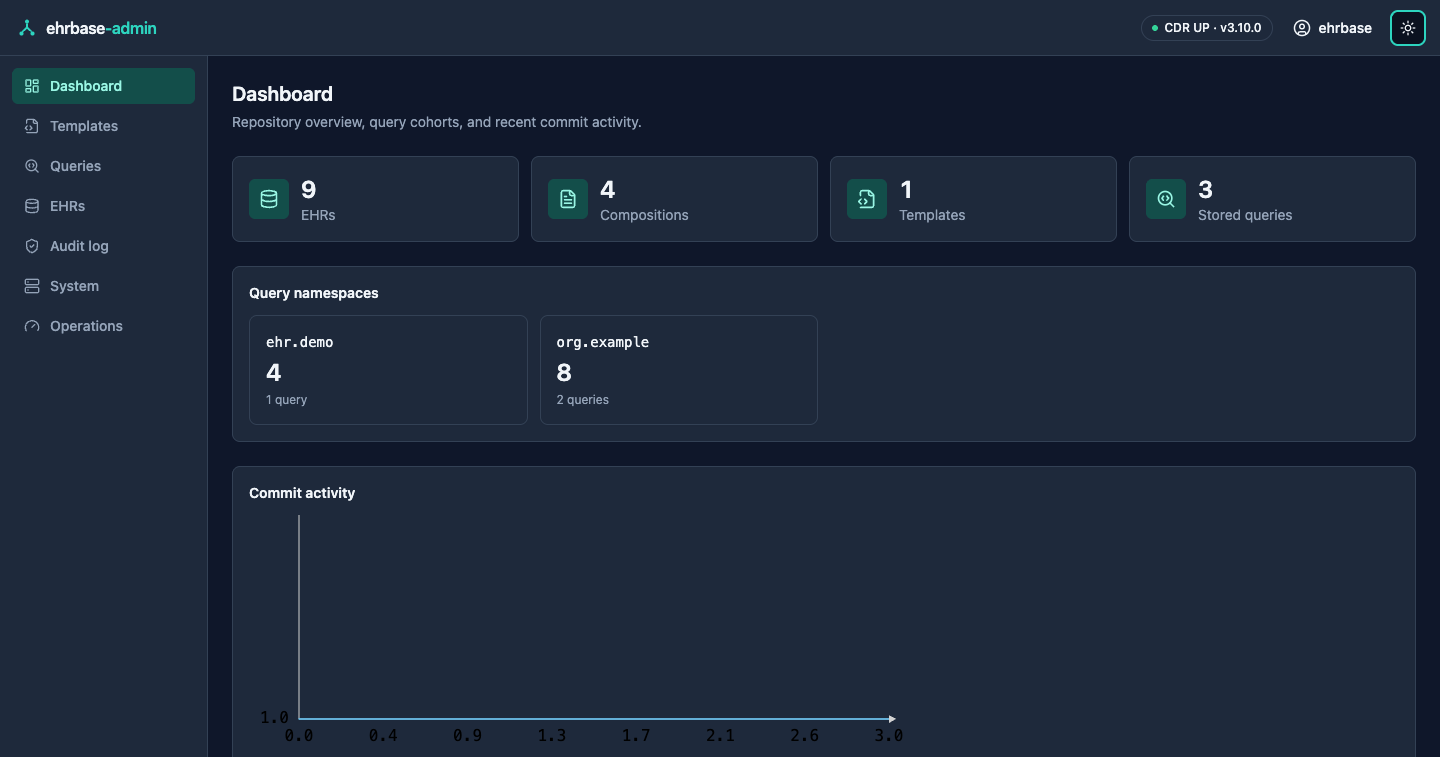The width and height of the screenshot is (1440, 757).
Task: Click the EHRs label on count card
Action: [318, 215]
